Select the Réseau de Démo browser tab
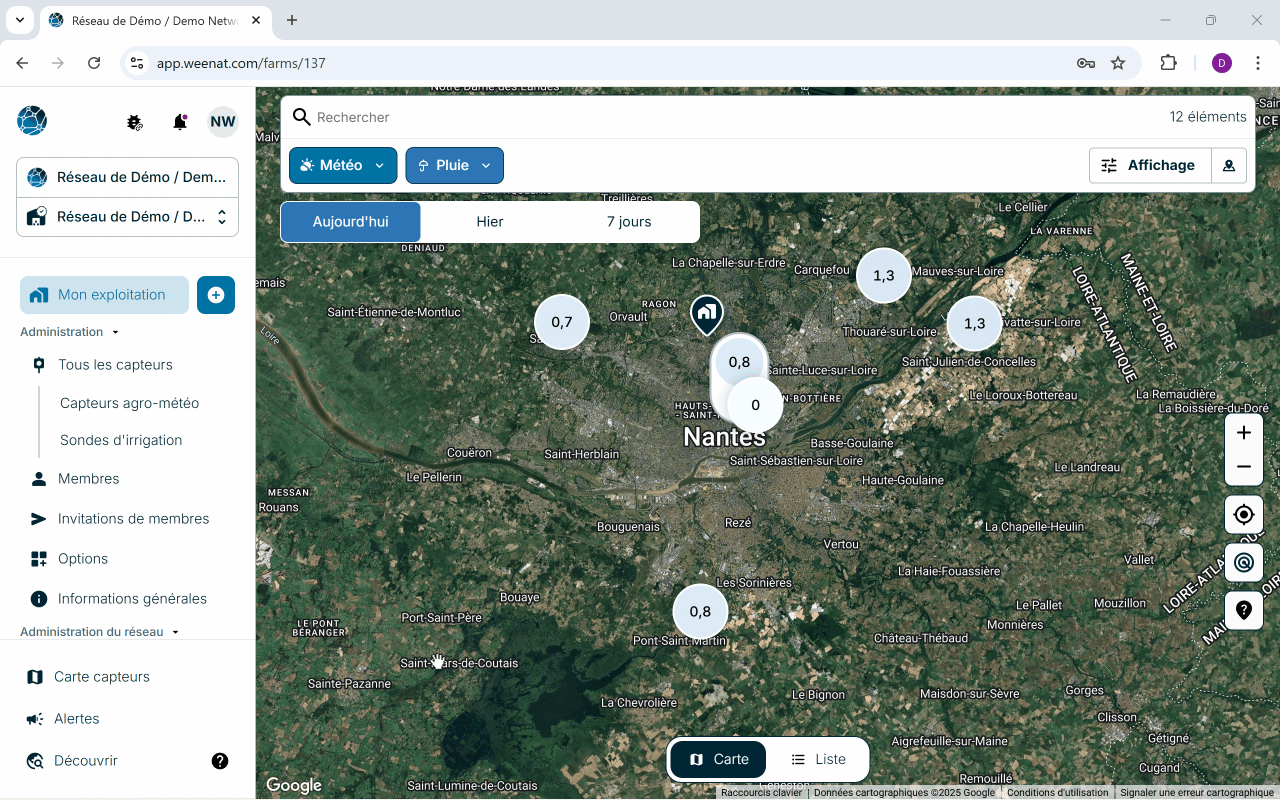The height and width of the screenshot is (800, 1280). [x=155, y=20]
